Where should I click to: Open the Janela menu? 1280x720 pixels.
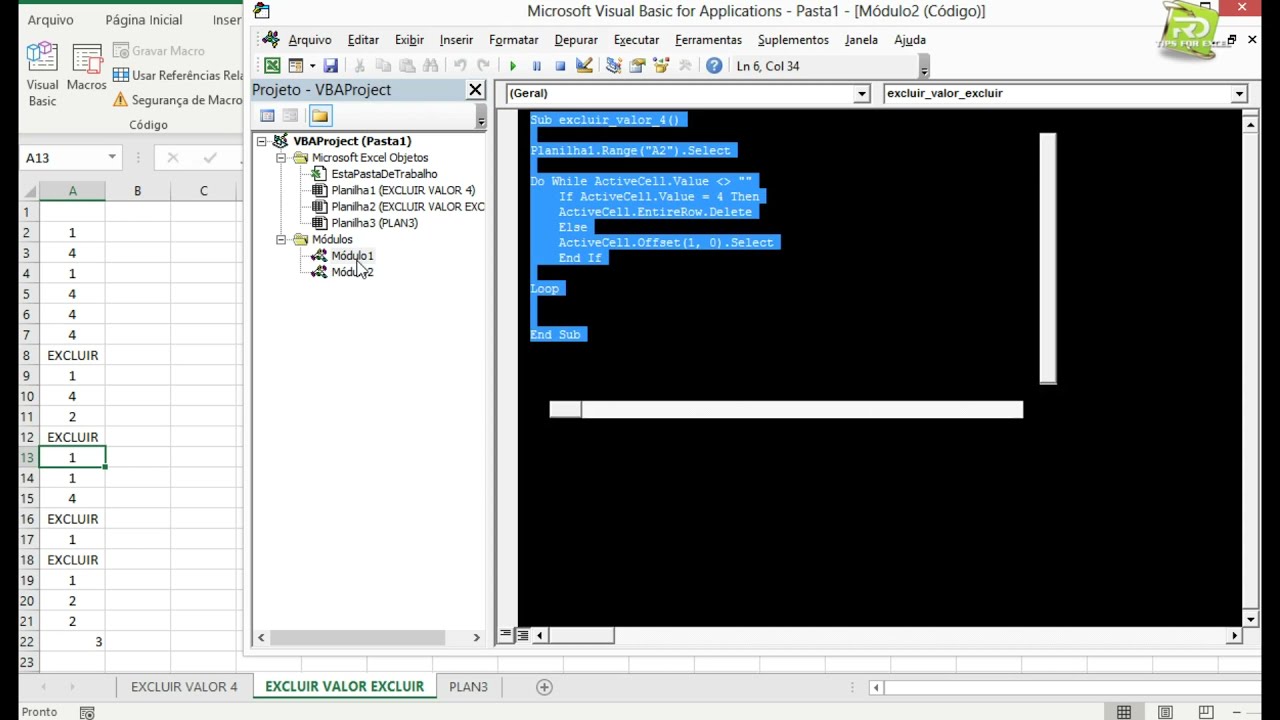click(861, 40)
